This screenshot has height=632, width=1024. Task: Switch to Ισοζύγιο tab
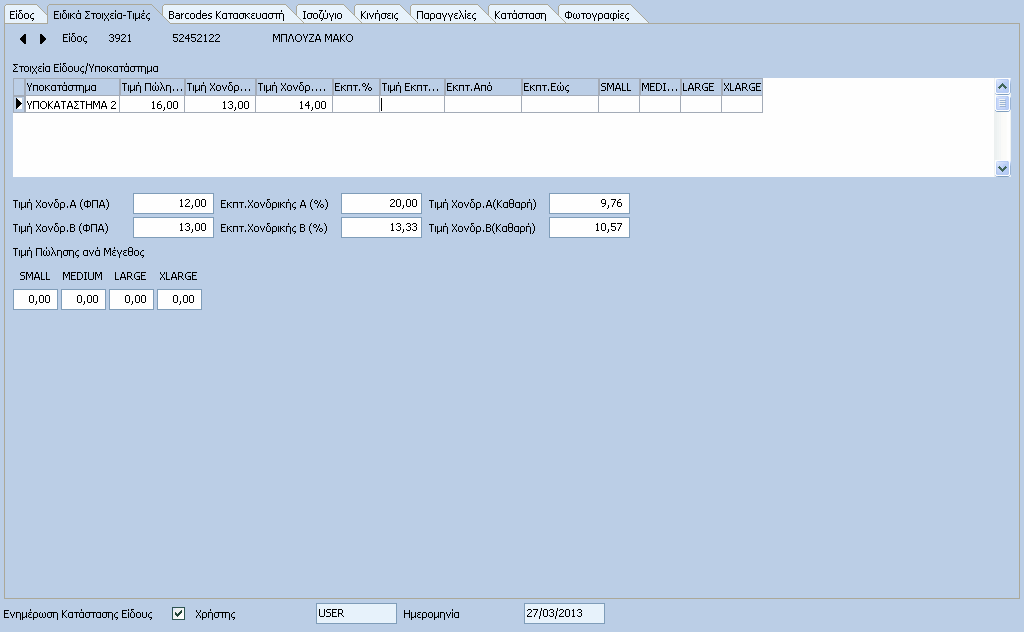[x=322, y=14]
